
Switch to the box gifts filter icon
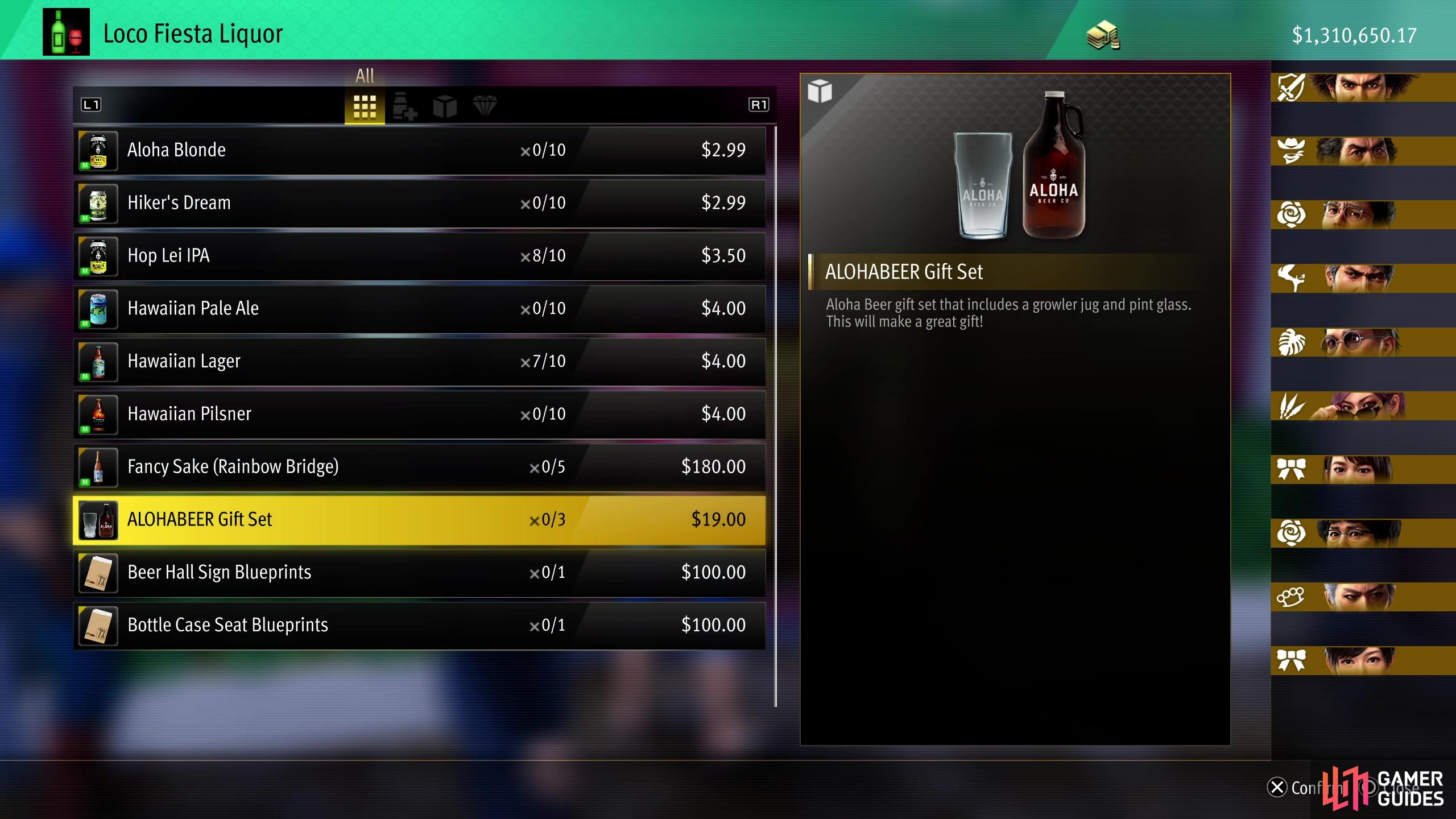point(445,106)
